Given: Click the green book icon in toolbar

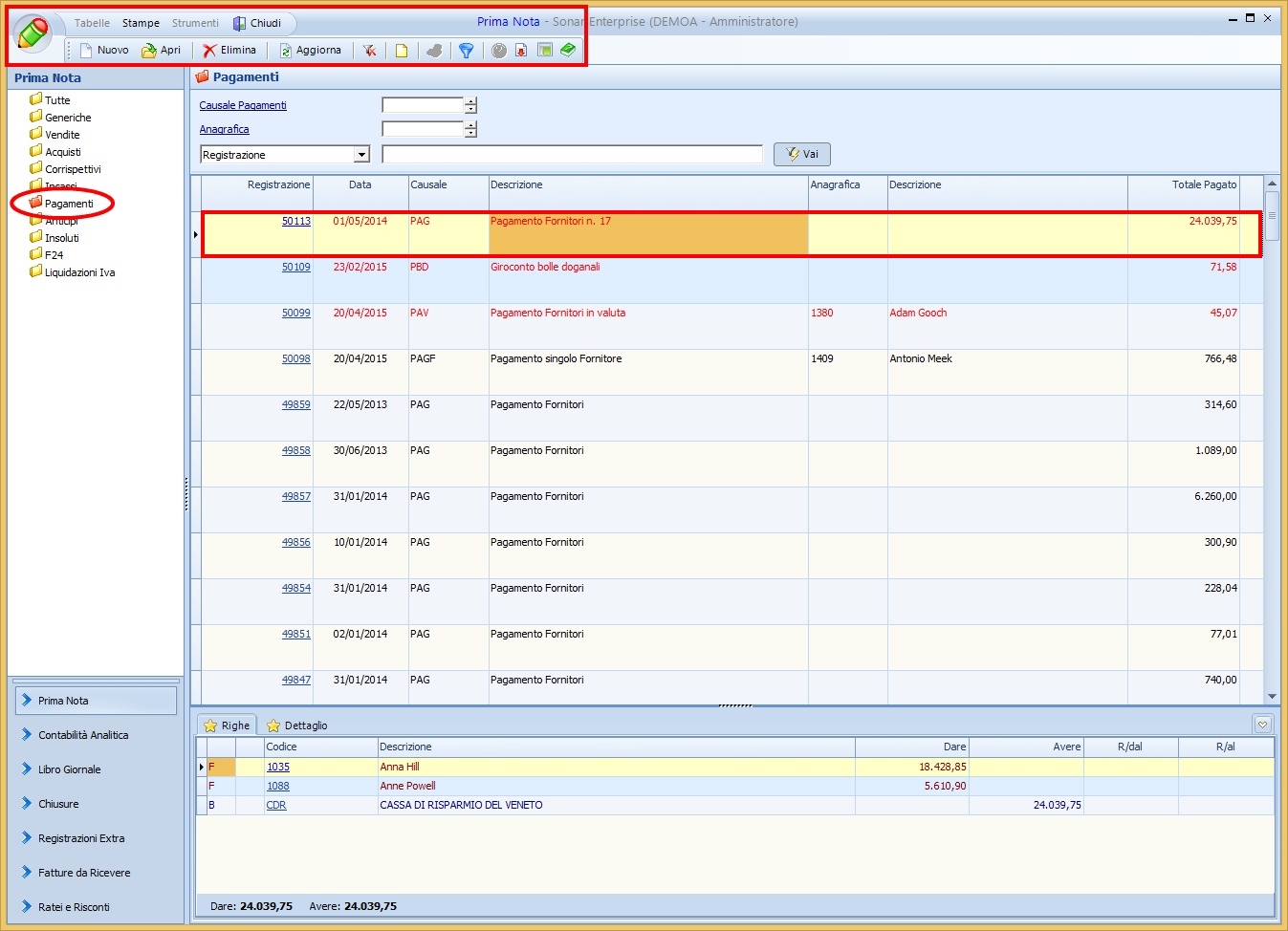Looking at the screenshot, I should tap(568, 50).
